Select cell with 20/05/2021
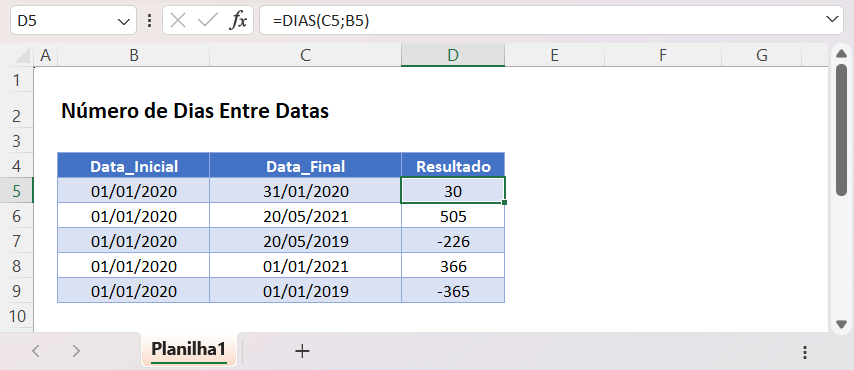Image resolution: width=854 pixels, height=370 pixels. click(x=306, y=216)
